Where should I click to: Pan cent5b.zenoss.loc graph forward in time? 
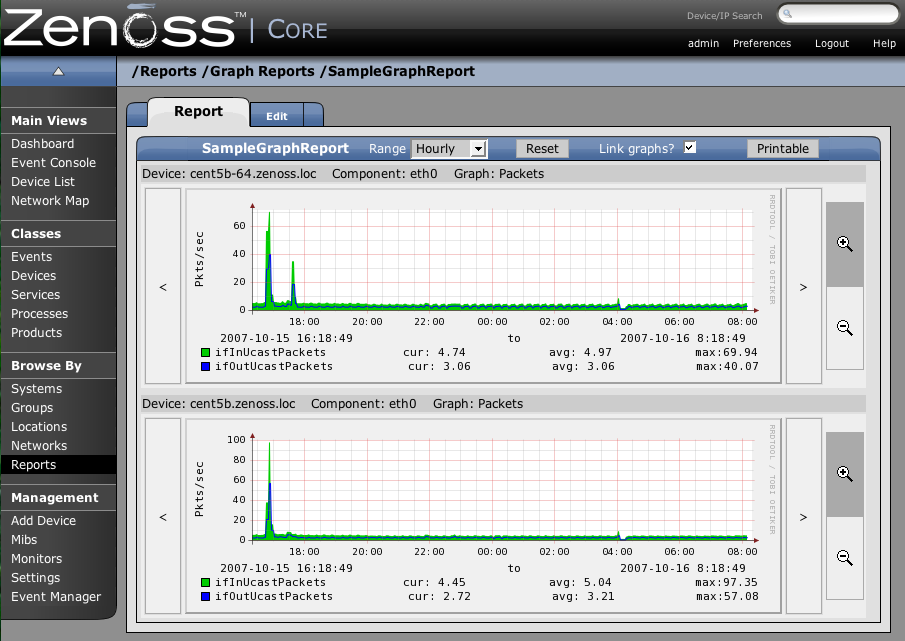point(803,516)
